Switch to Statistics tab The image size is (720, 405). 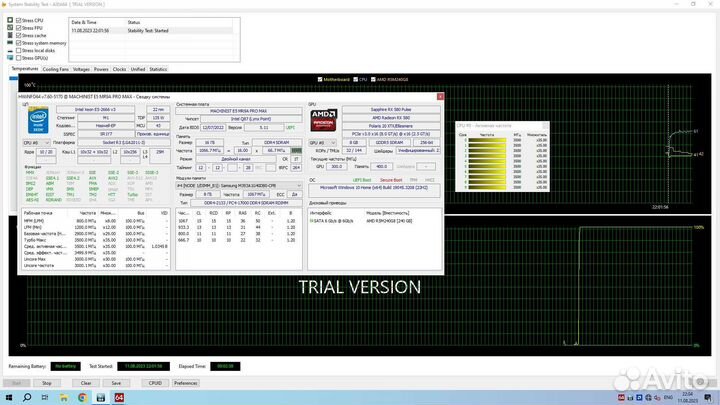158,69
